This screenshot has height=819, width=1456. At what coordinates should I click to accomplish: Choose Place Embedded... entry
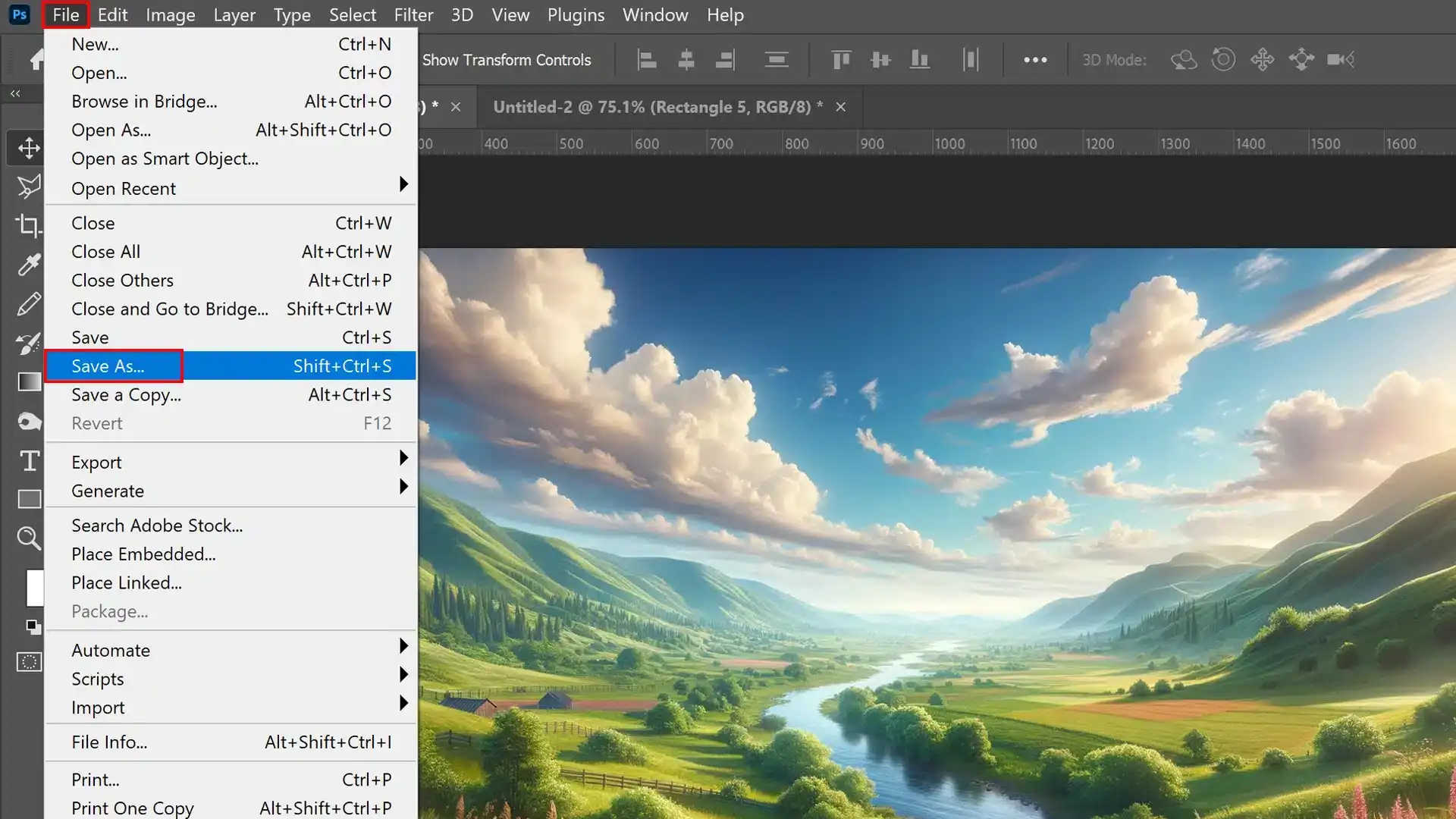[x=231, y=554]
